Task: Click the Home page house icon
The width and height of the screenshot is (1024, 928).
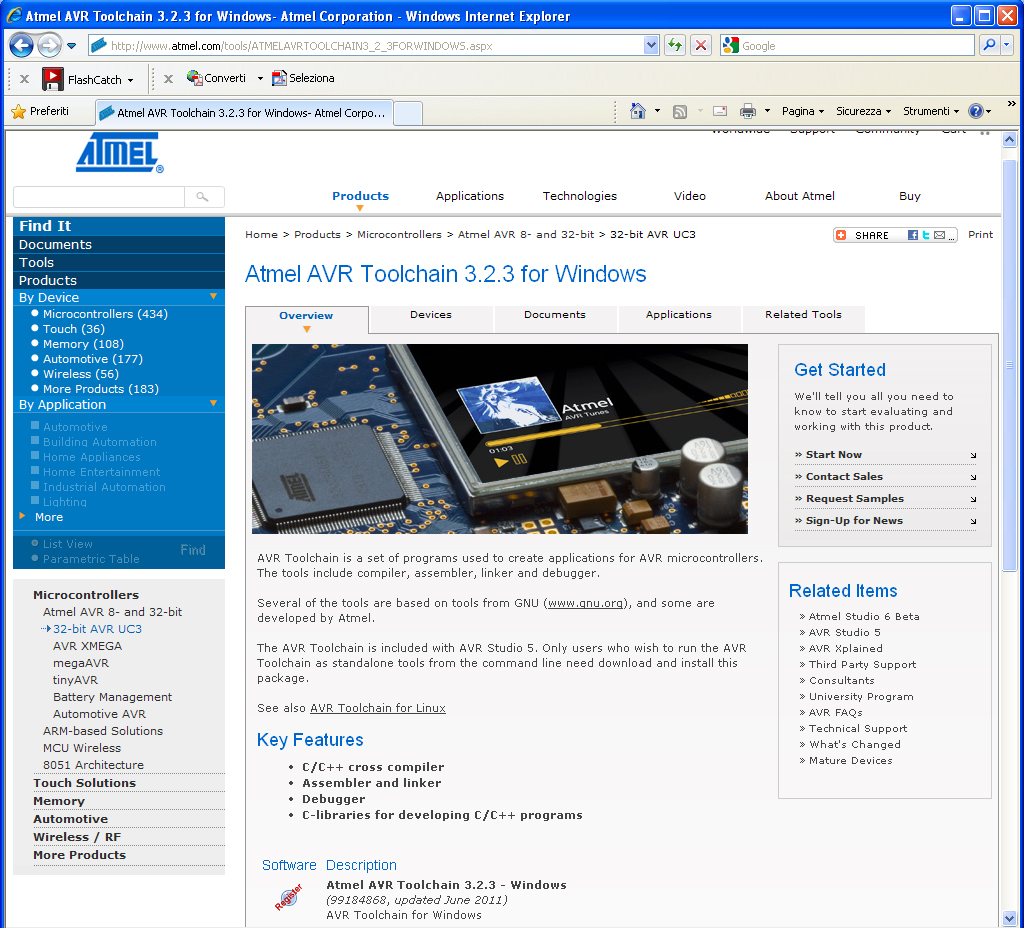Action: pos(638,111)
